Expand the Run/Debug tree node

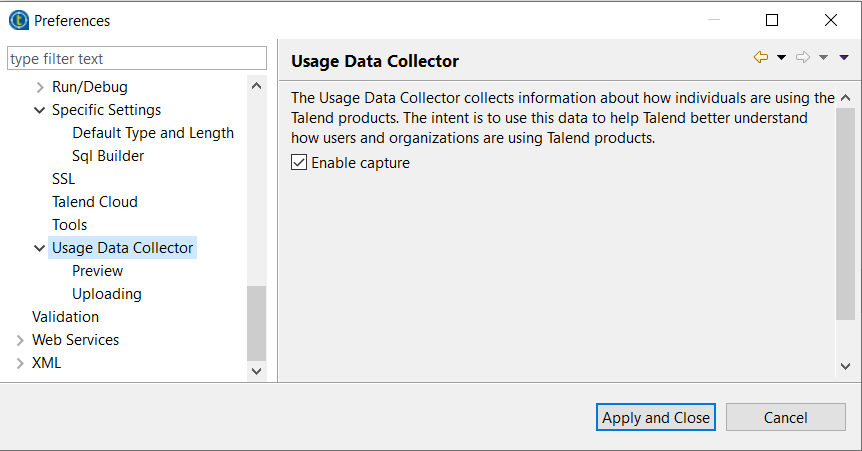[x=40, y=87]
